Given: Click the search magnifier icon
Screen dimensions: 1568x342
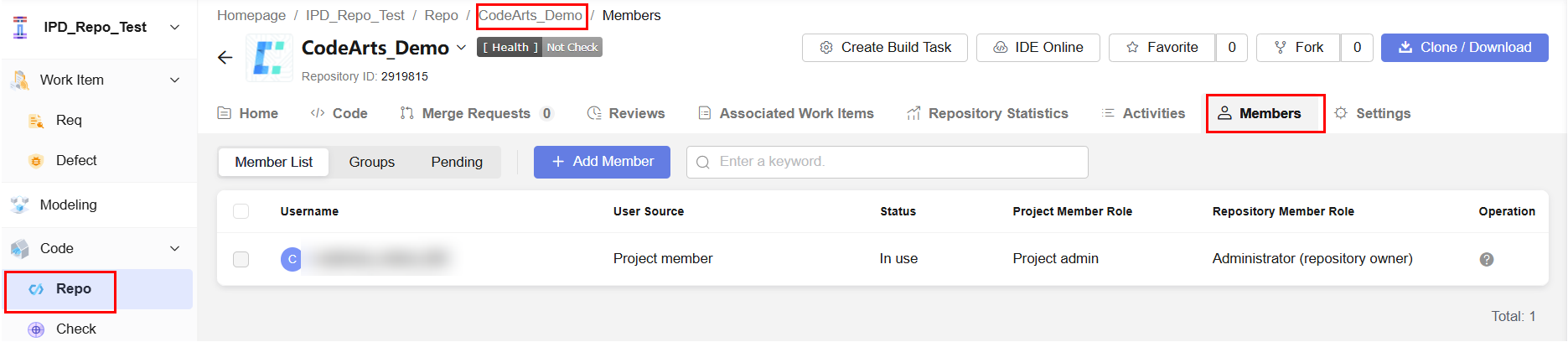Looking at the screenshot, I should [x=703, y=162].
